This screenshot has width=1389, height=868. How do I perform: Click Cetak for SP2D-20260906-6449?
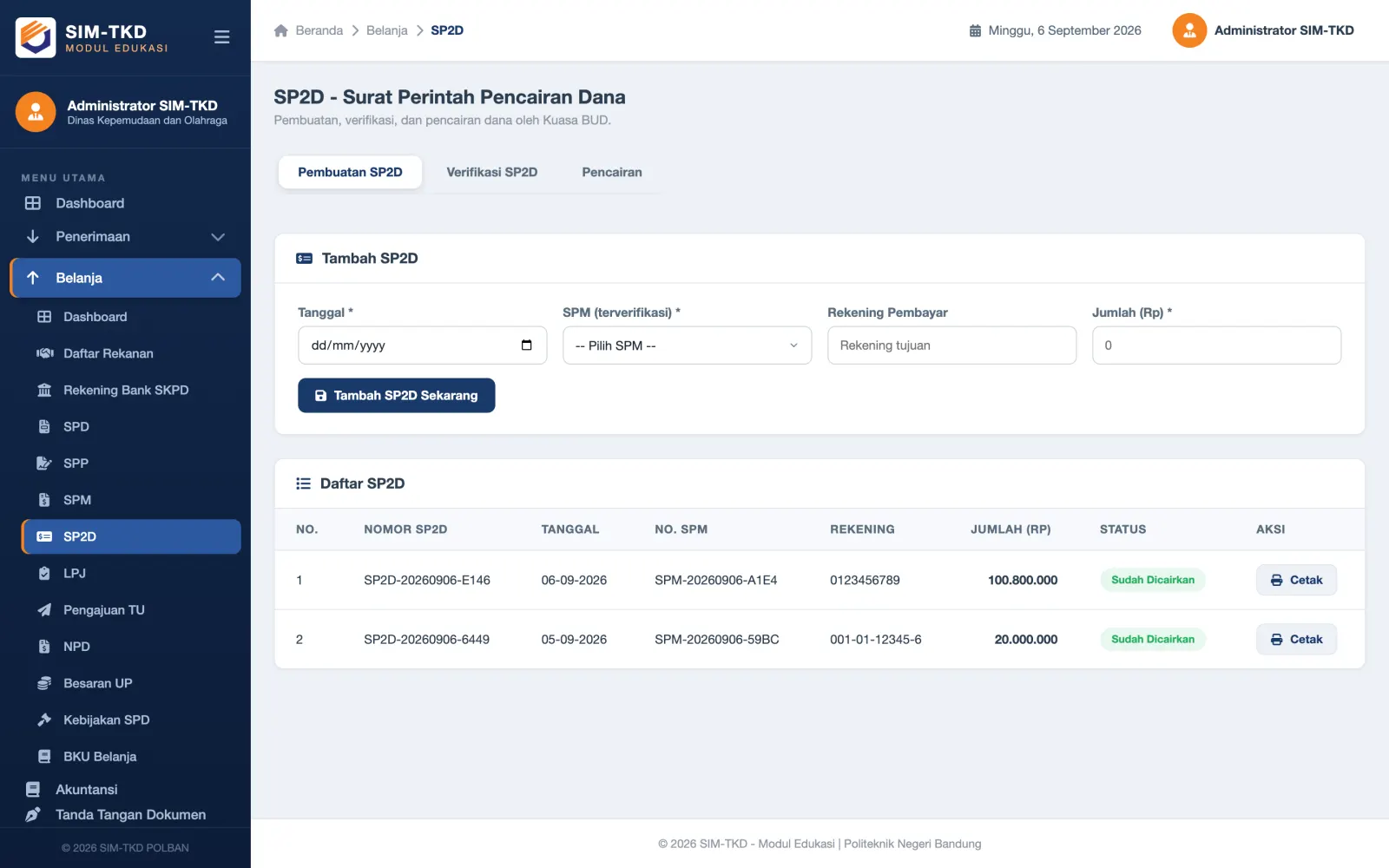1296,639
